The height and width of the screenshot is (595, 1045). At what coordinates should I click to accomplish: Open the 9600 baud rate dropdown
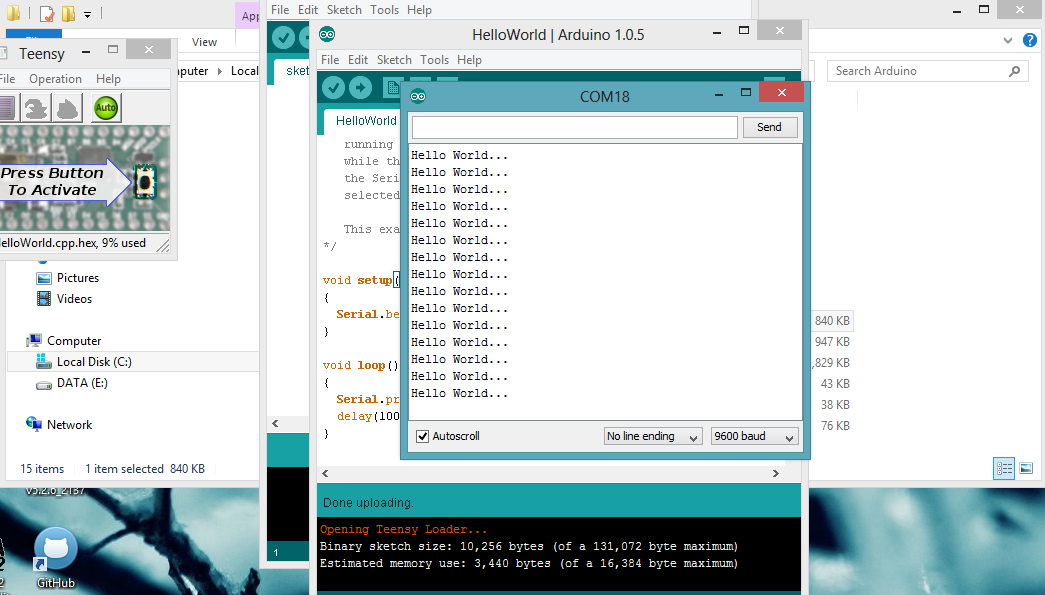(754, 436)
